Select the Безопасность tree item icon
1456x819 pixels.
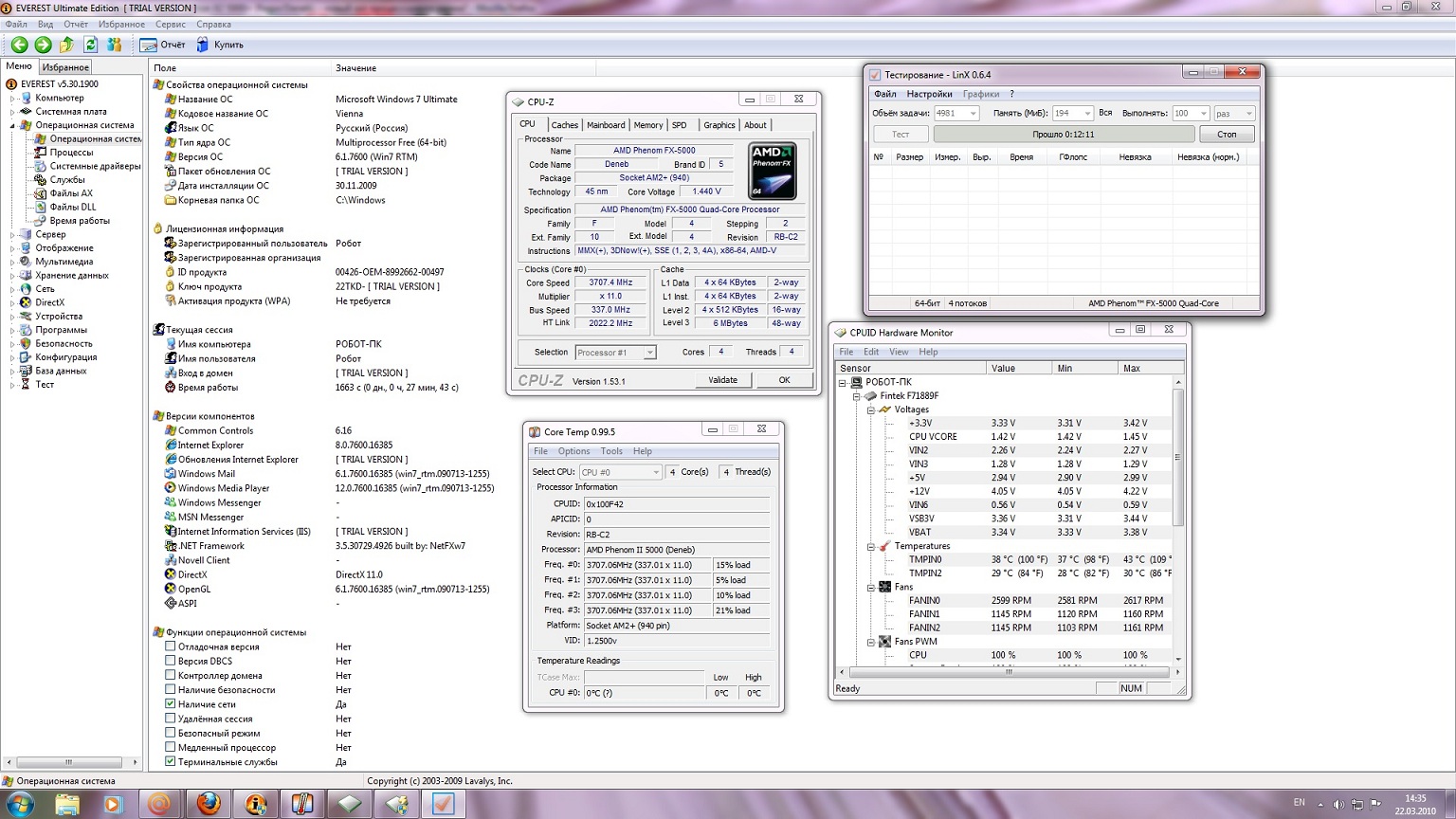point(27,343)
